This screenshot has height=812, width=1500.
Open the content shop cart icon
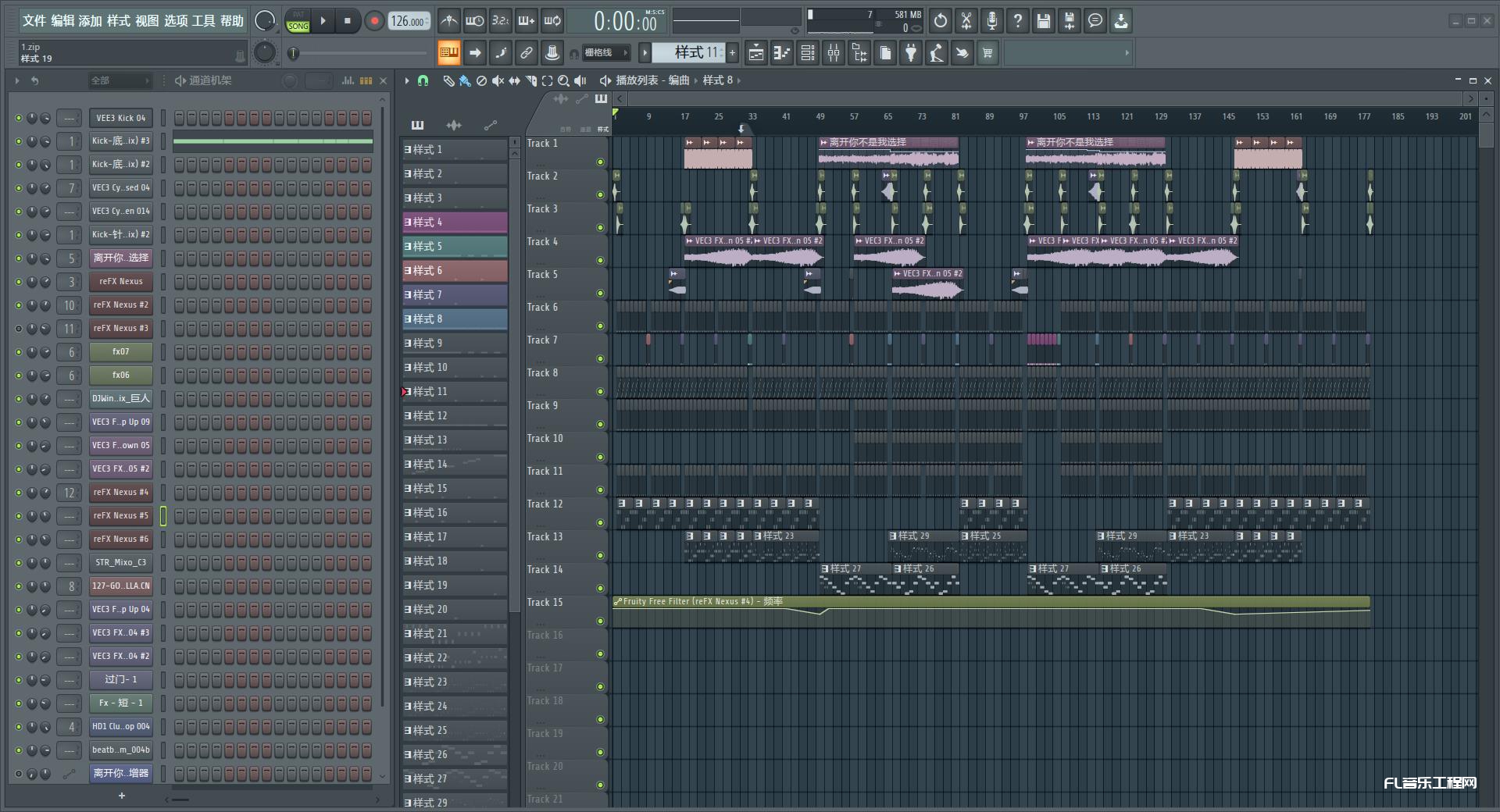pyautogui.click(x=988, y=52)
